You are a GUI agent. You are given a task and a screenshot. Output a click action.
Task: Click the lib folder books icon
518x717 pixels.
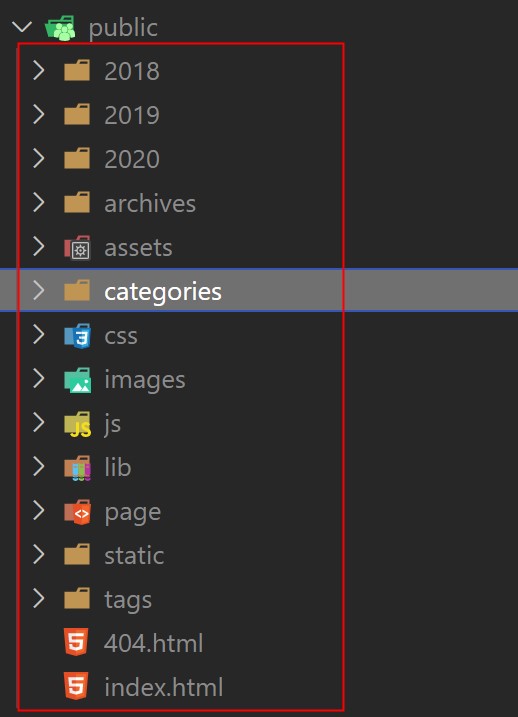click(x=77, y=468)
